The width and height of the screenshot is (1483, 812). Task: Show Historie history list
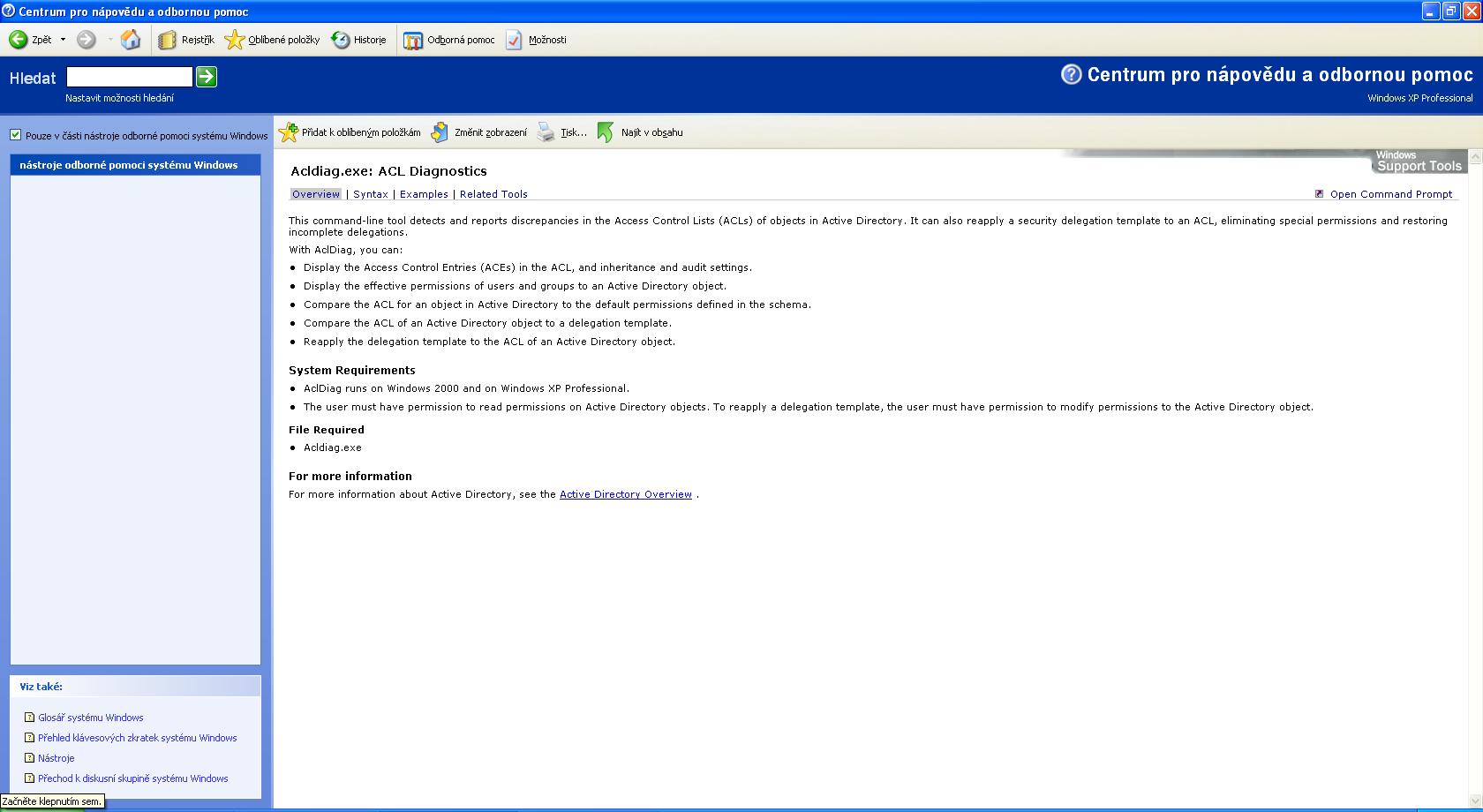(358, 40)
